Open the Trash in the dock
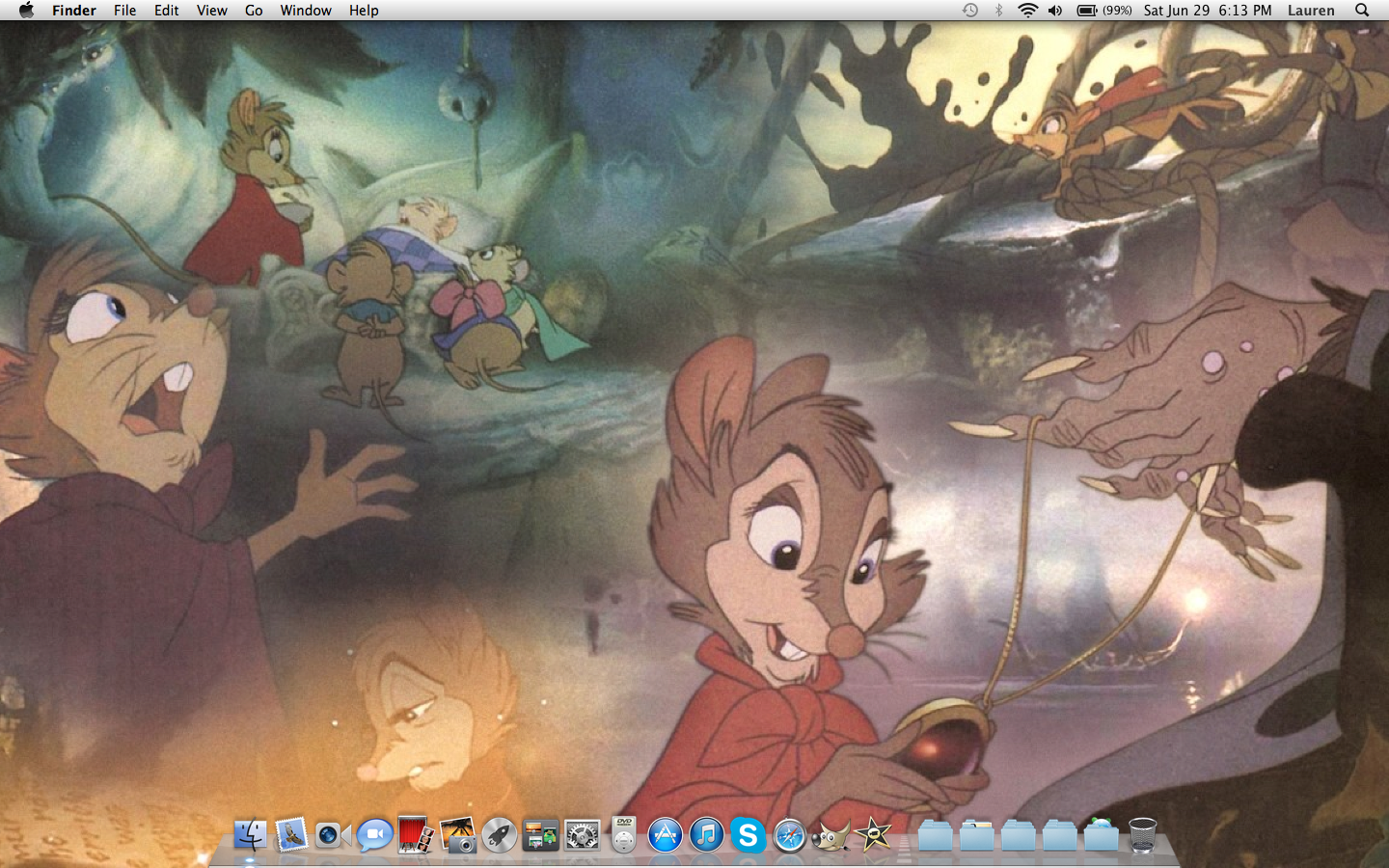The height and width of the screenshot is (868, 1389). [x=1142, y=835]
